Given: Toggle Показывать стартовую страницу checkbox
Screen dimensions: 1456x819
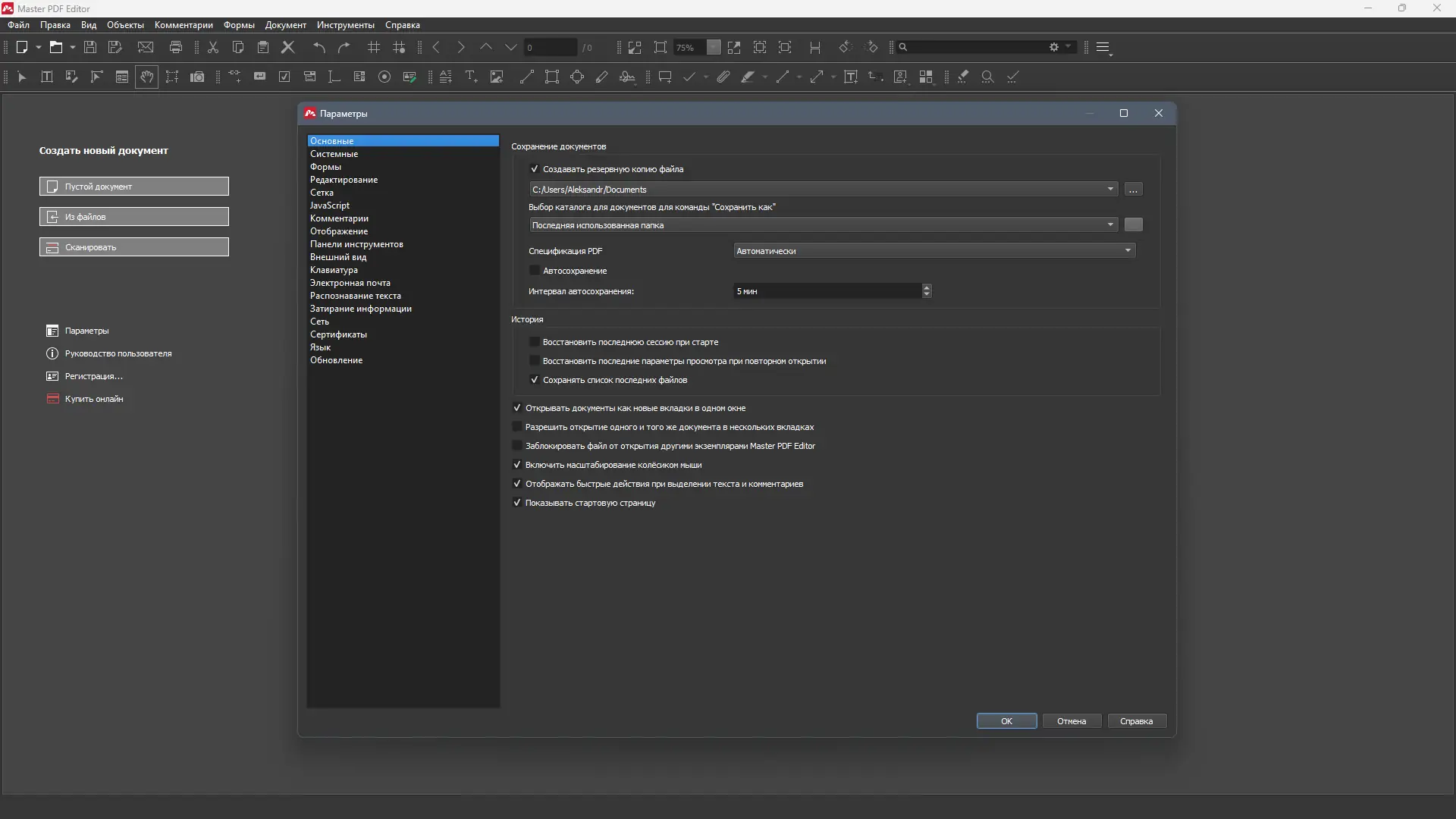Looking at the screenshot, I should coord(517,503).
